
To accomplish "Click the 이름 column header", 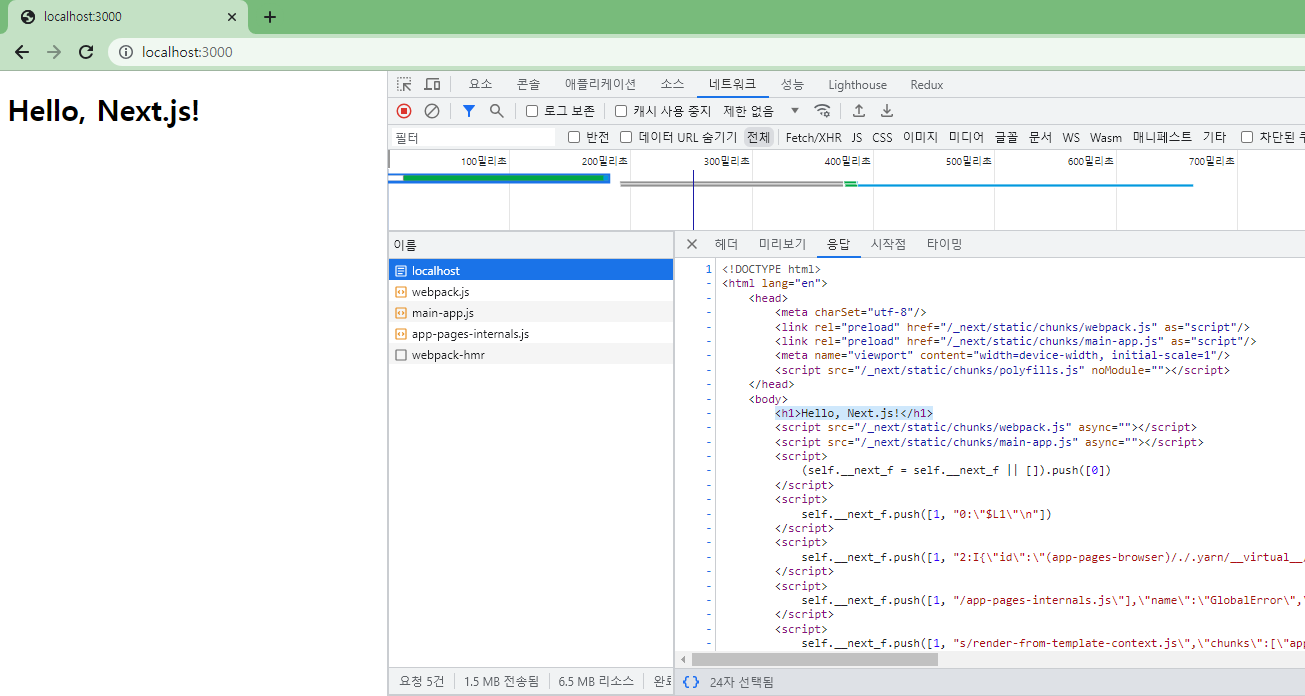I will coord(531,245).
